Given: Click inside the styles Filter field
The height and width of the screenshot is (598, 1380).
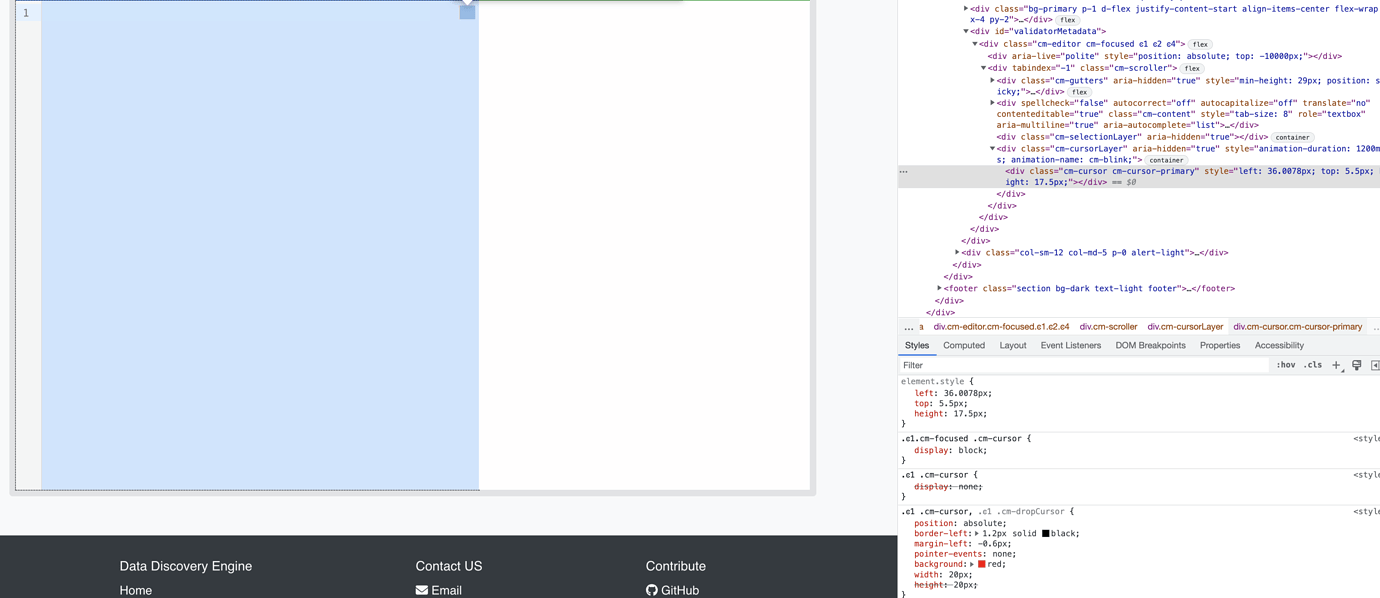Looking at the screenshot, I should pos(1000,365).
